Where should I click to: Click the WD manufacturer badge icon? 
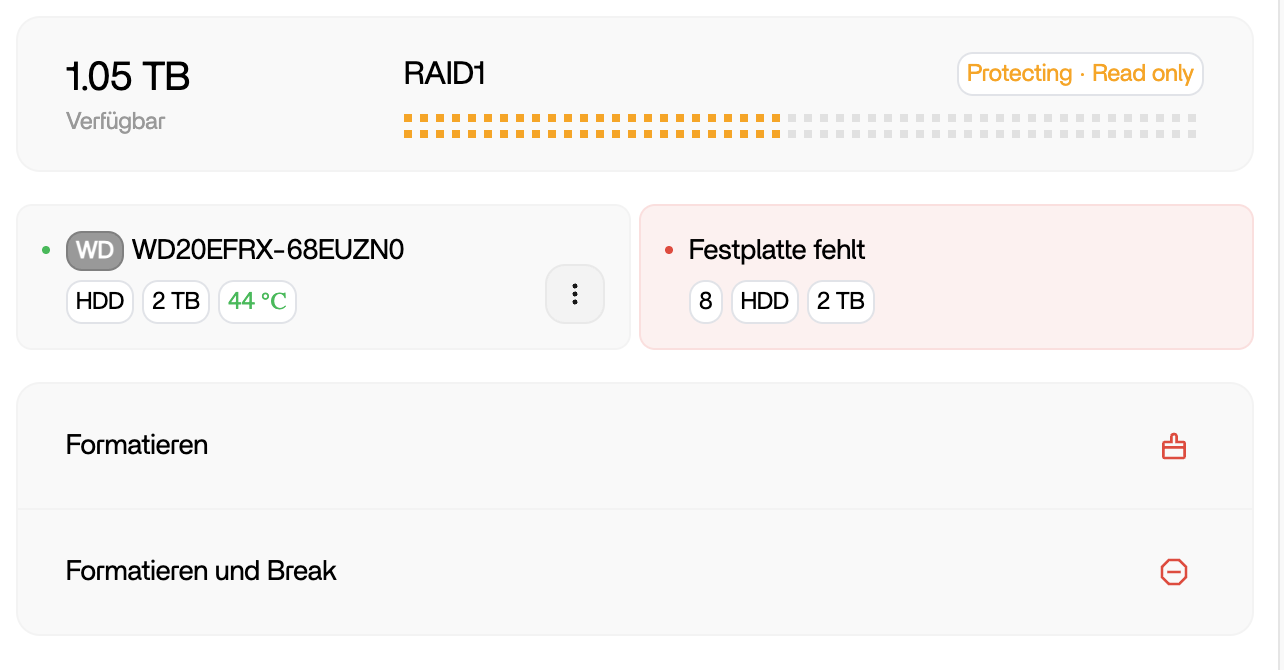95,250
